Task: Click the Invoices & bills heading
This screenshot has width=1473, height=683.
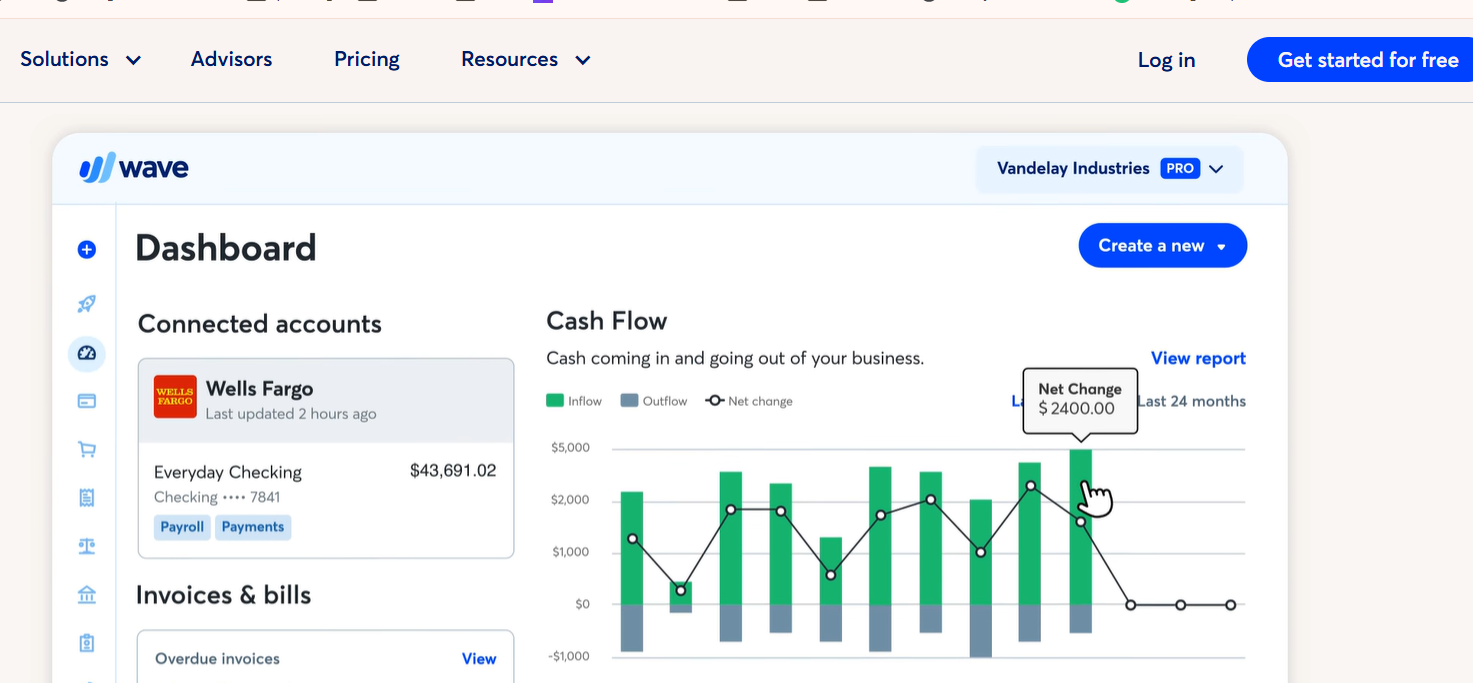Action: (224, 595)
